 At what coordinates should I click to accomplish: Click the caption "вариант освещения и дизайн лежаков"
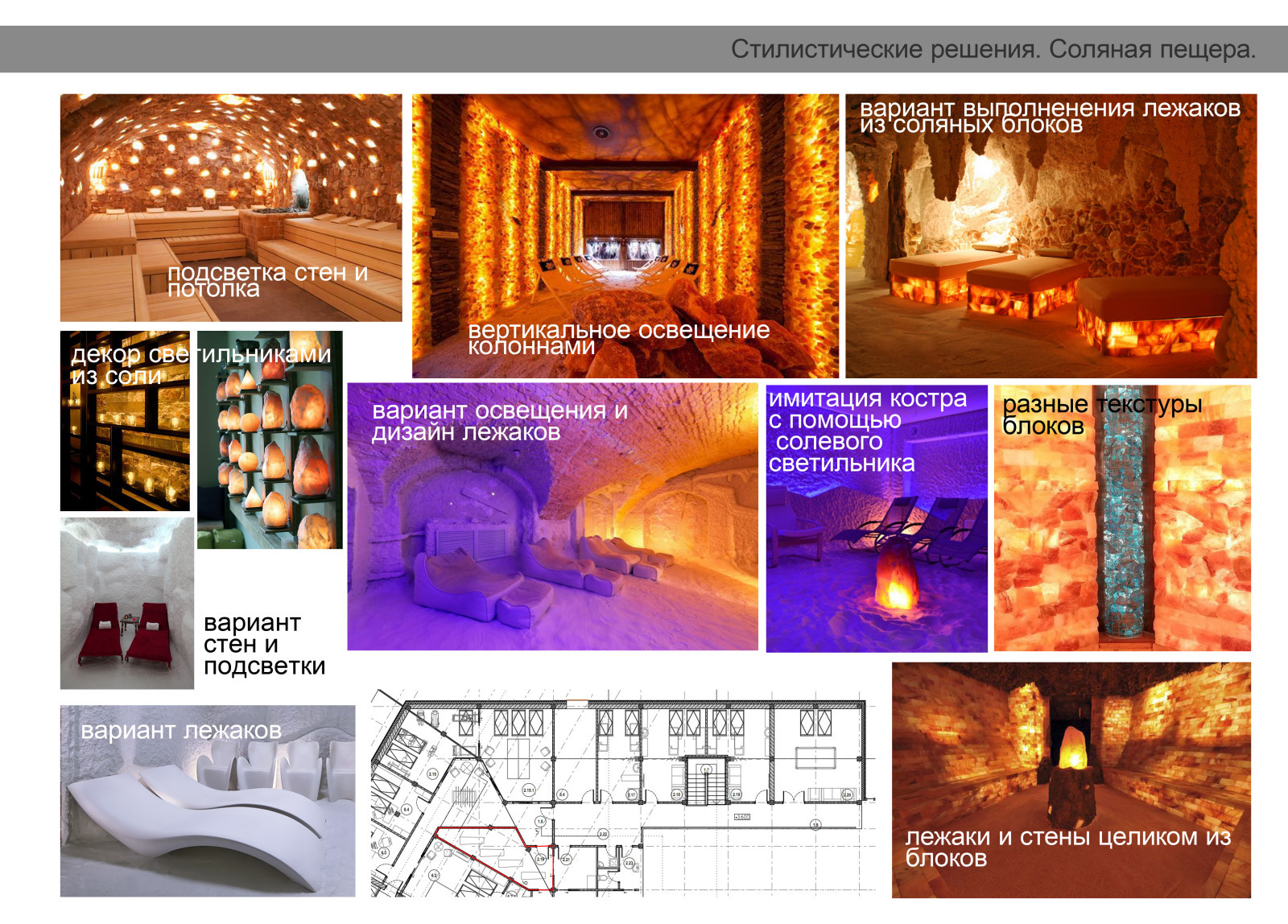(499, 421)
